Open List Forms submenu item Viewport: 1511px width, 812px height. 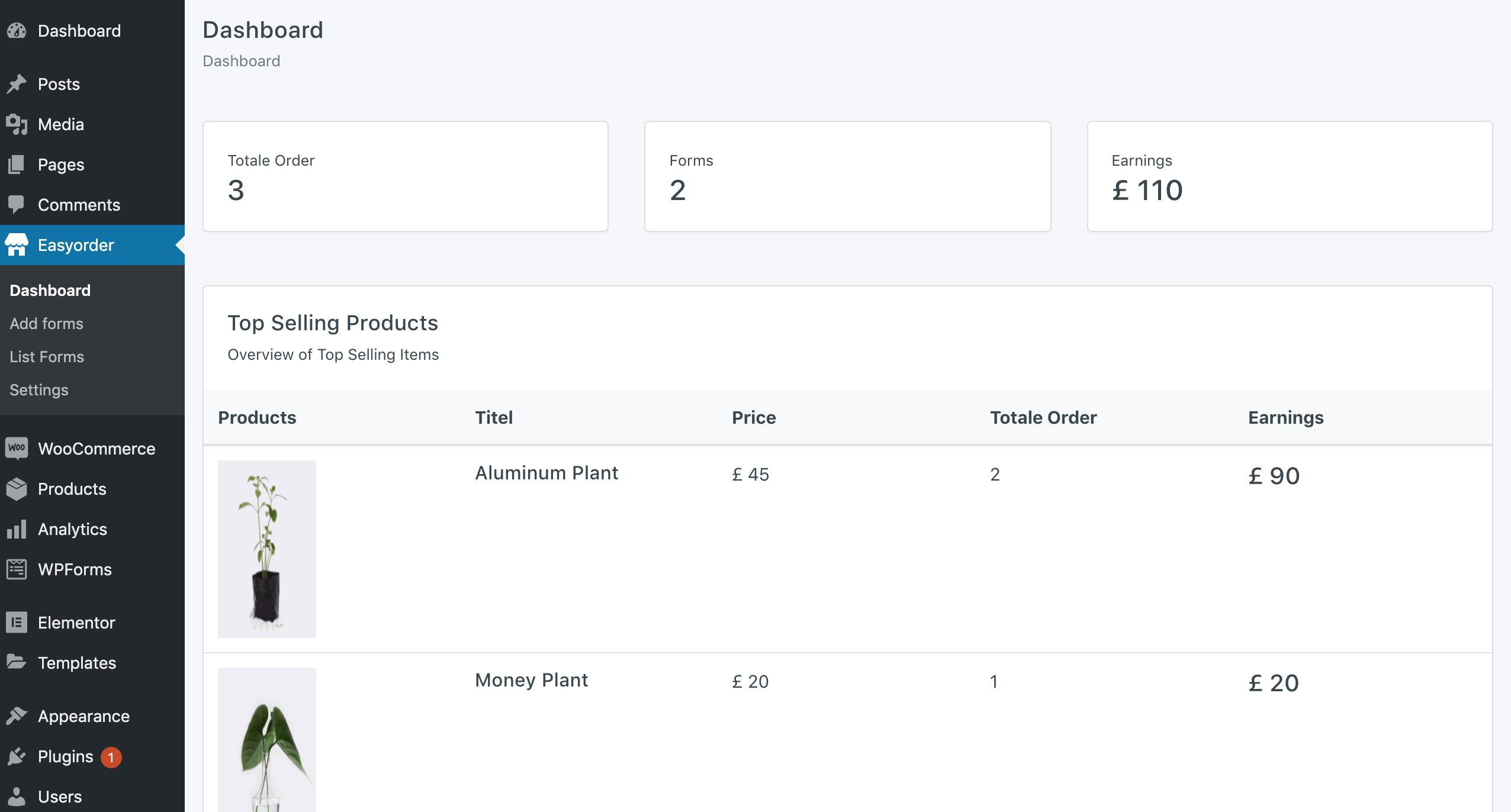coord(47,357)
